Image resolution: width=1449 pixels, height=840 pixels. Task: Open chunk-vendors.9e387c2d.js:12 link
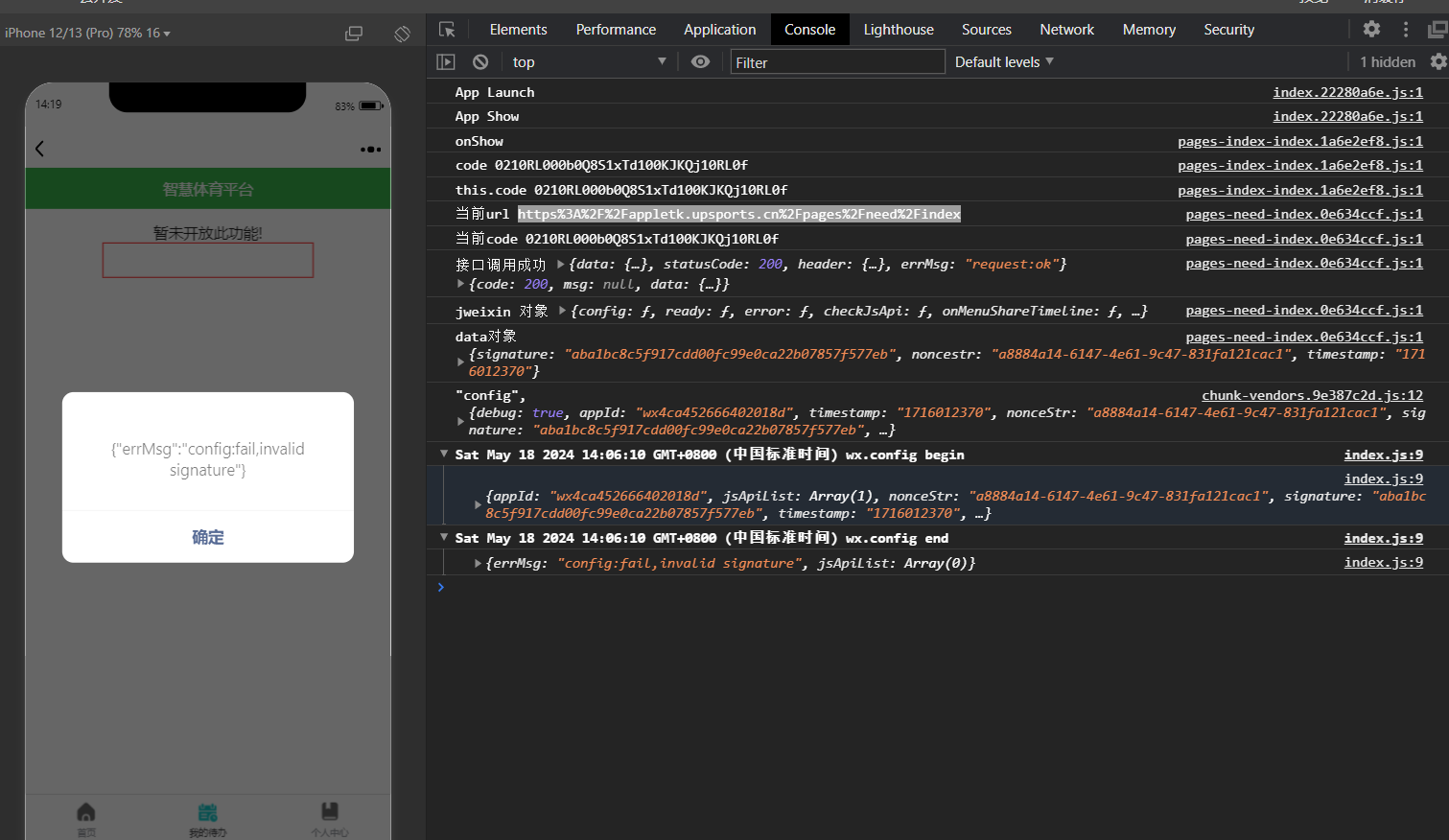tap(1312, 395)
